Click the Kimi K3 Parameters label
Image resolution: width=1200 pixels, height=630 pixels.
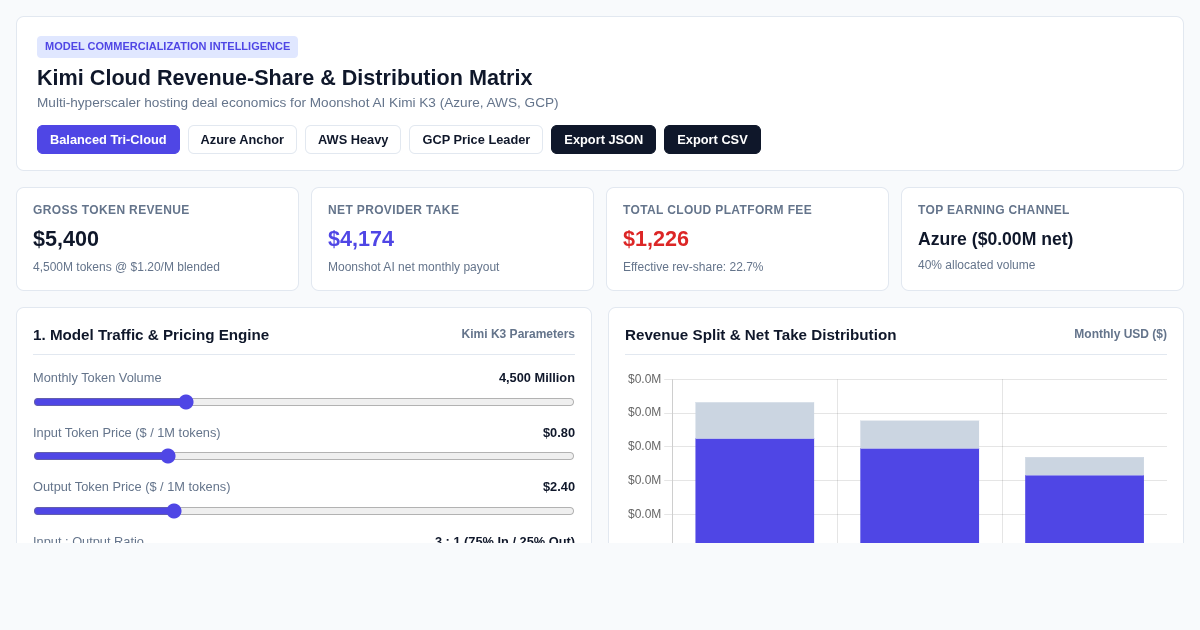pos(518,334)
